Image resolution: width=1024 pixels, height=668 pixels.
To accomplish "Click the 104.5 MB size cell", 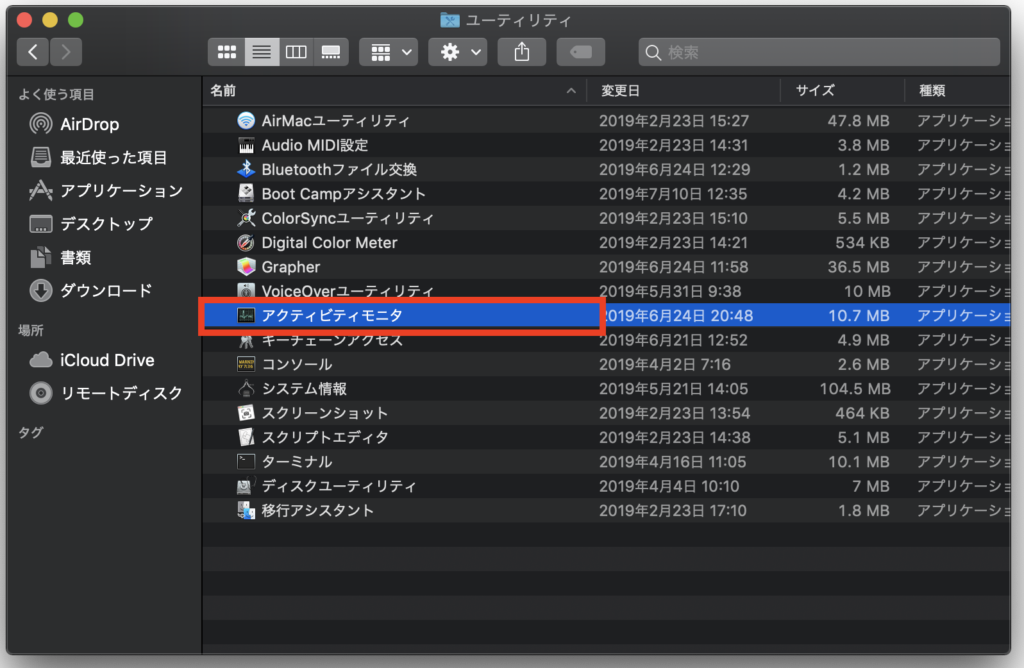I will [x=855, y=389].
